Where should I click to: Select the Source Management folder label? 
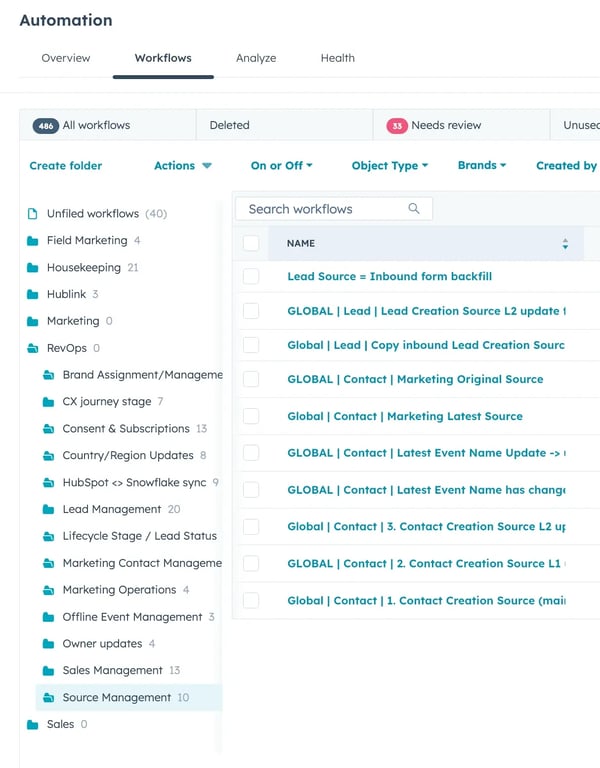(x=117, y=697)
